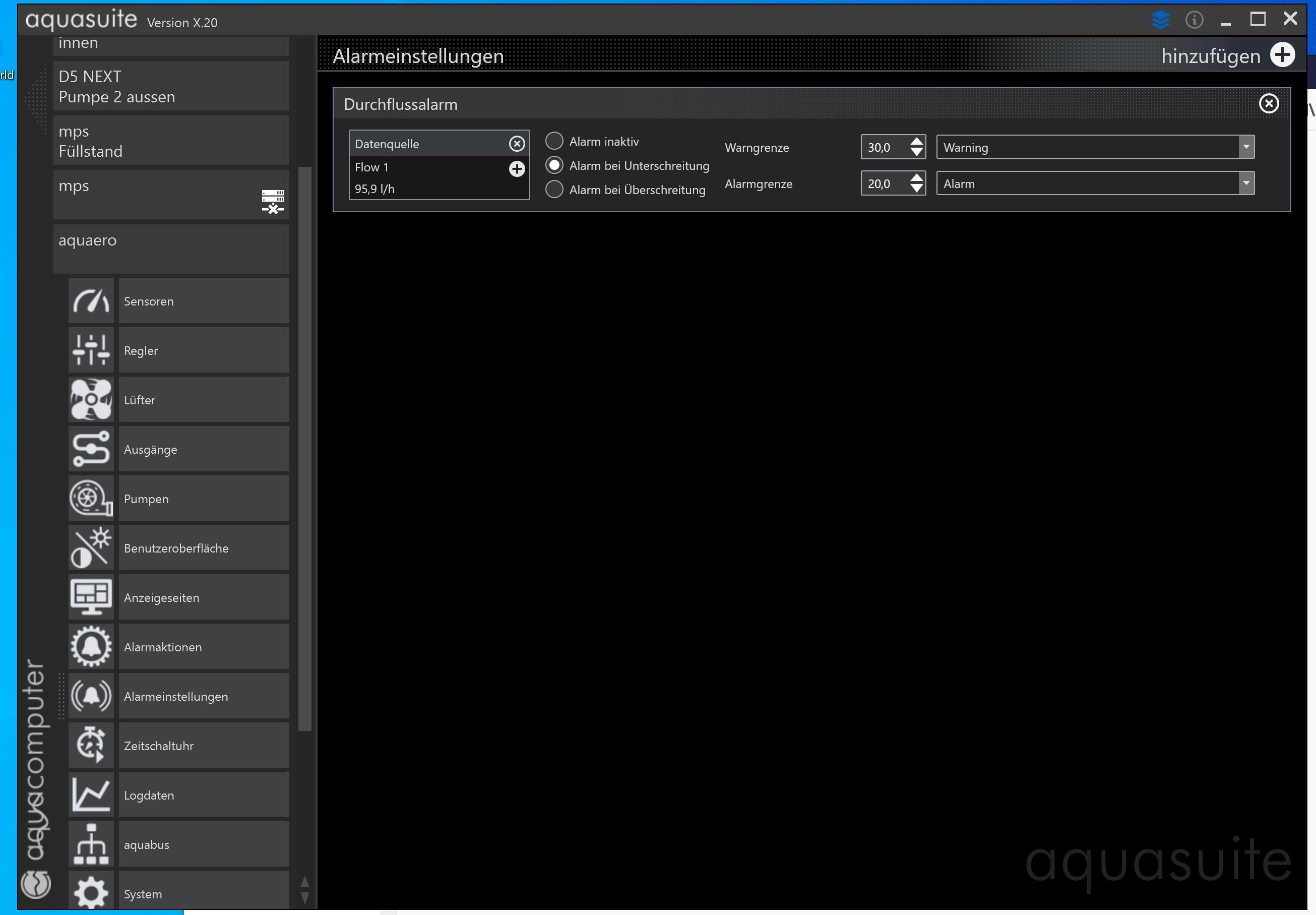Click the sidebar scroll down arrow
This screenshot has width=1316, height=915.
pyautogui.click(x=304, y=898)
